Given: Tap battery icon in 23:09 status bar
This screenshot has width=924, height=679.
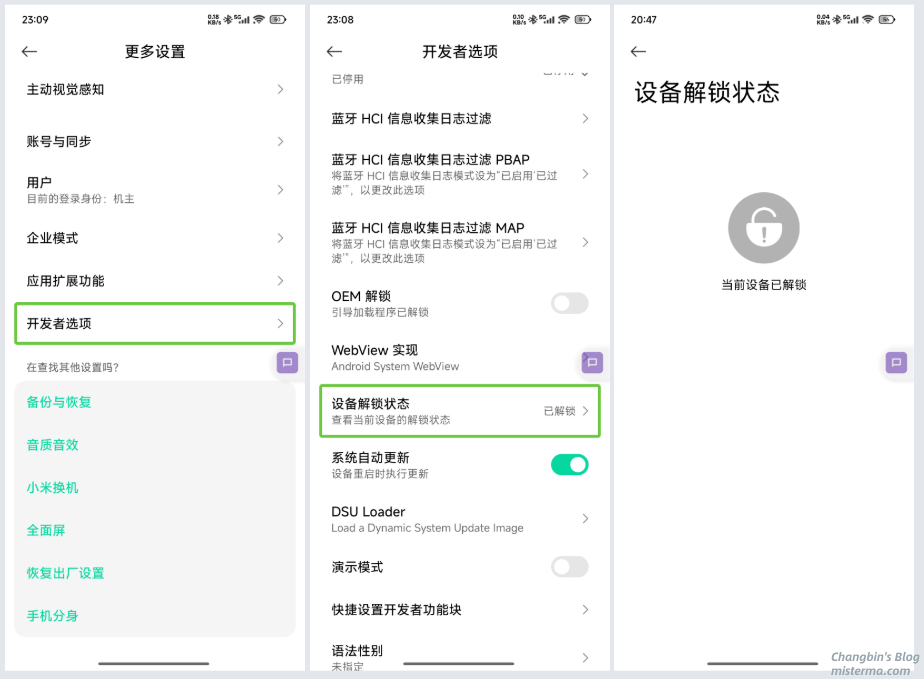Looking at the screenshot, I should [x=277, y=19].
